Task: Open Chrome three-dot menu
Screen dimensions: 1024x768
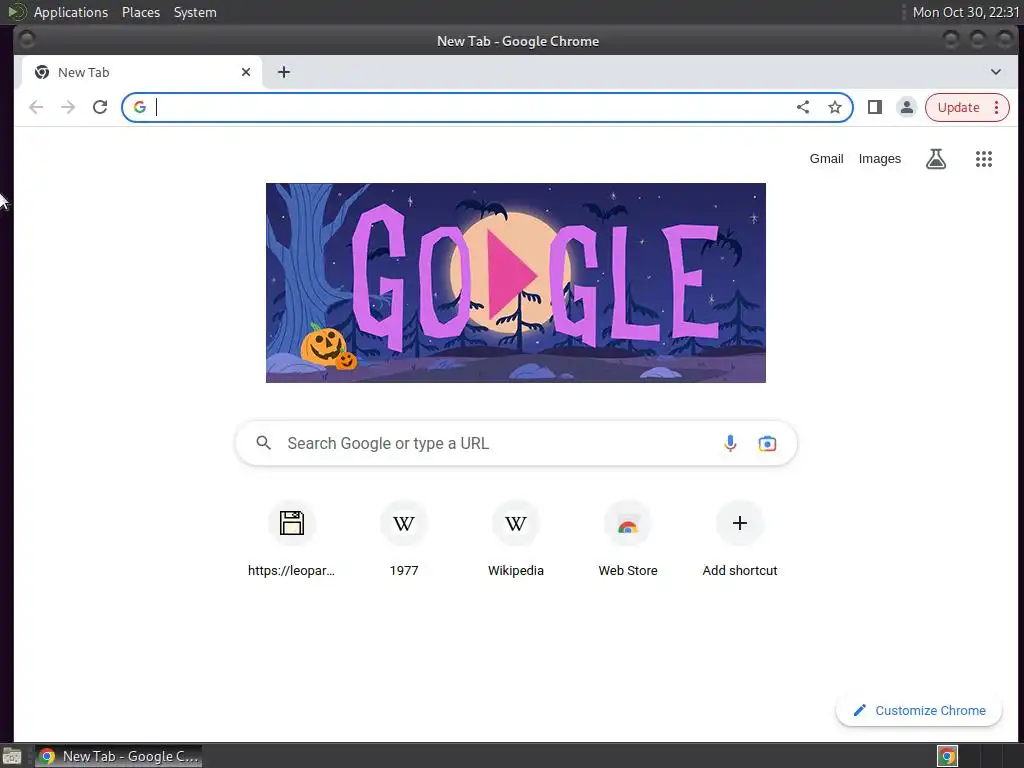Action: coord(997,107)
